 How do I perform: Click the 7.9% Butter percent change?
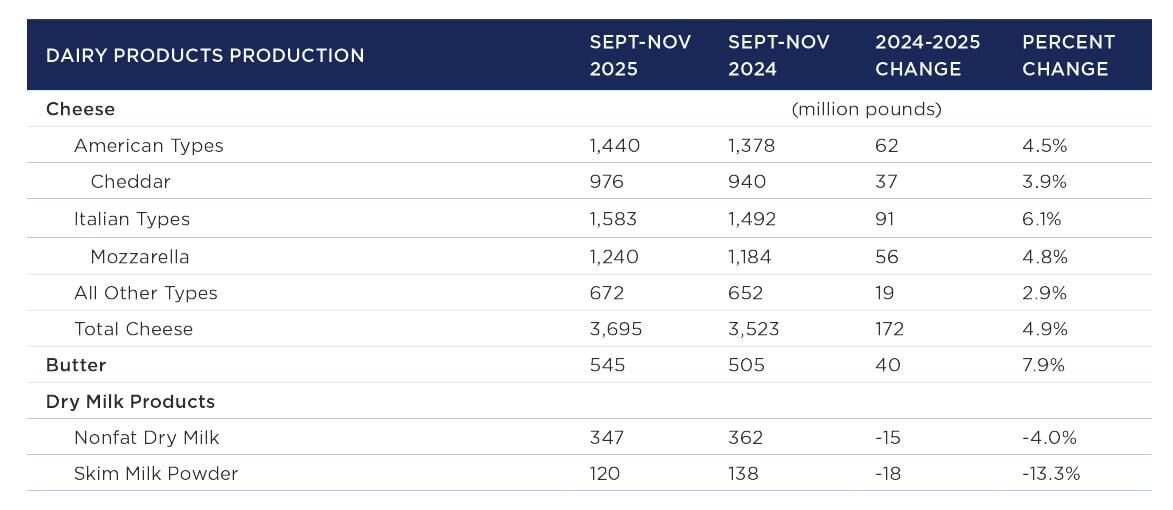click(x=1043, y=365)
